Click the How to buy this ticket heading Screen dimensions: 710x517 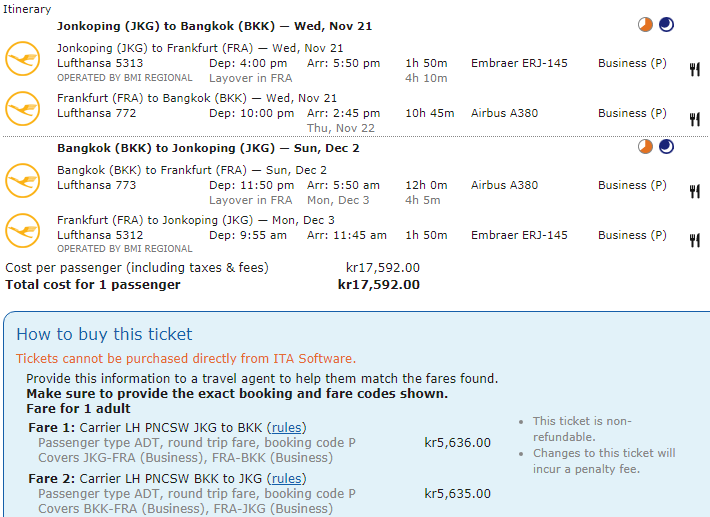pyautogui.click(x=104, y=335)
